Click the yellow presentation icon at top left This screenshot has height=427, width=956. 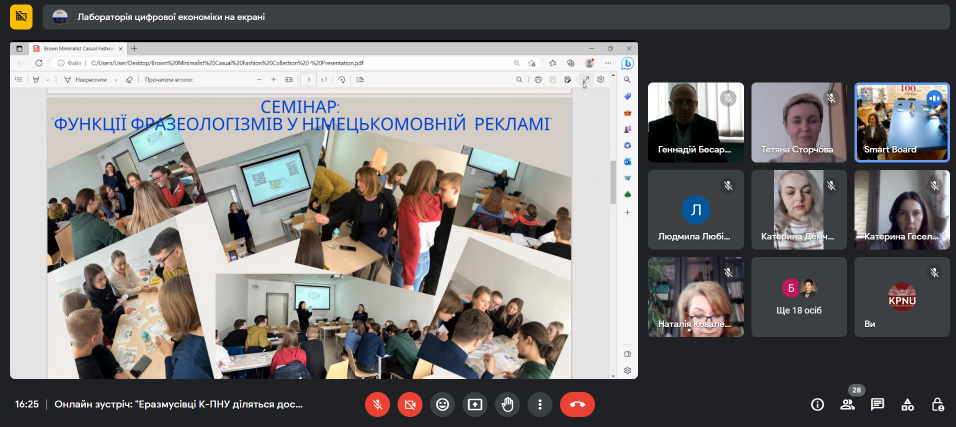(20, 16)
